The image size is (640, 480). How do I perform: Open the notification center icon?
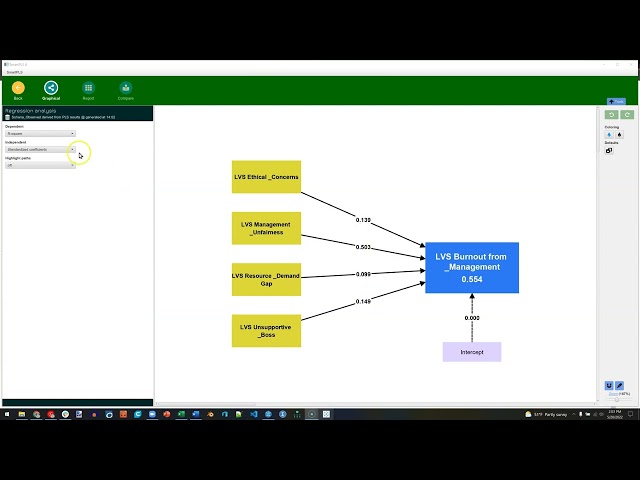point(631,414)
